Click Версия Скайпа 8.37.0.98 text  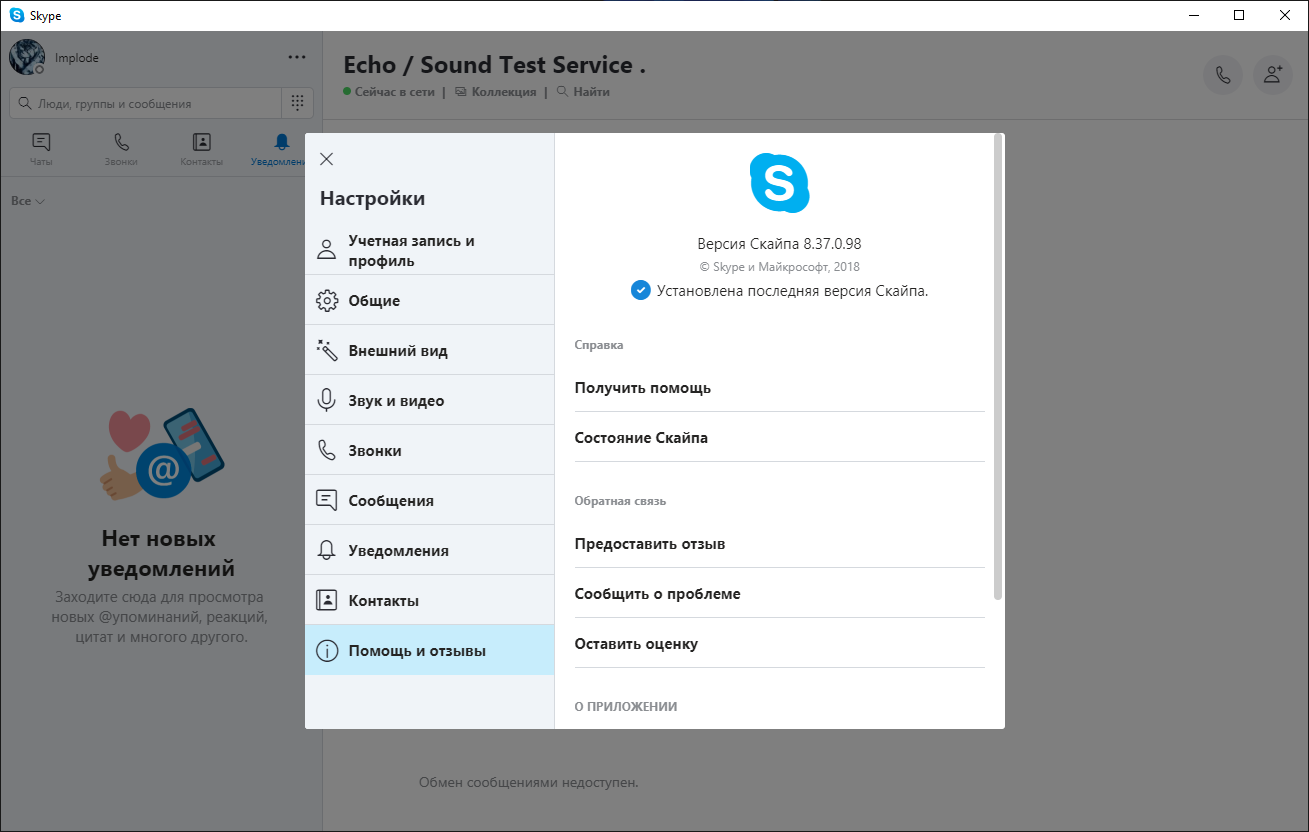779,244
